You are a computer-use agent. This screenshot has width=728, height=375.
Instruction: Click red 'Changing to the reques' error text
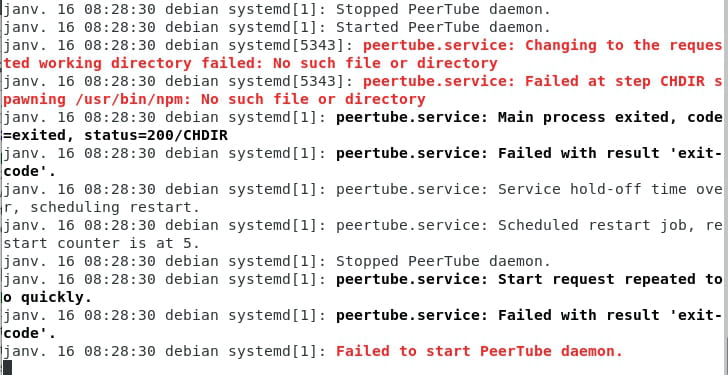[624, 45]
